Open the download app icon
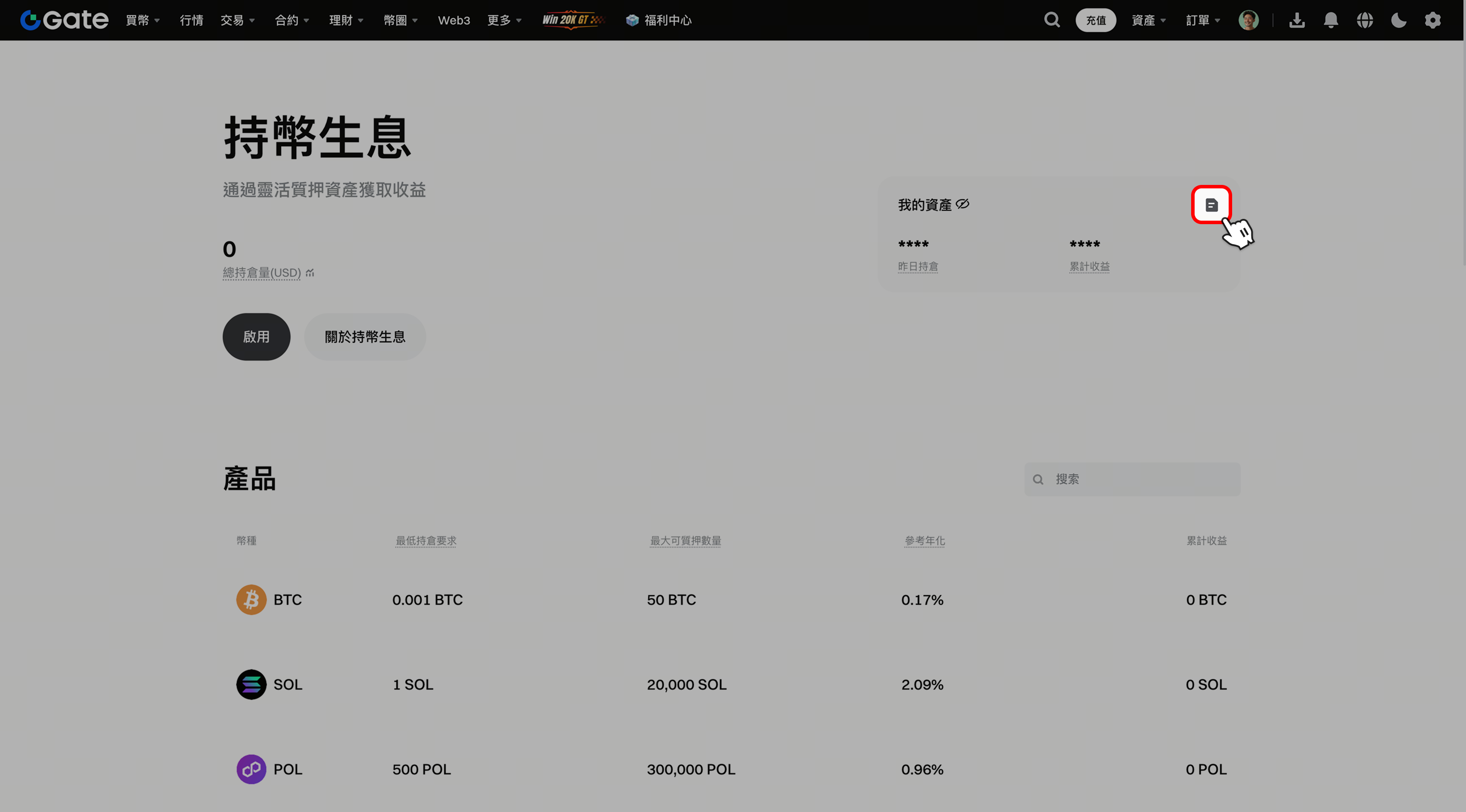The image size is (1466, 812). [x=1297, y=20]
